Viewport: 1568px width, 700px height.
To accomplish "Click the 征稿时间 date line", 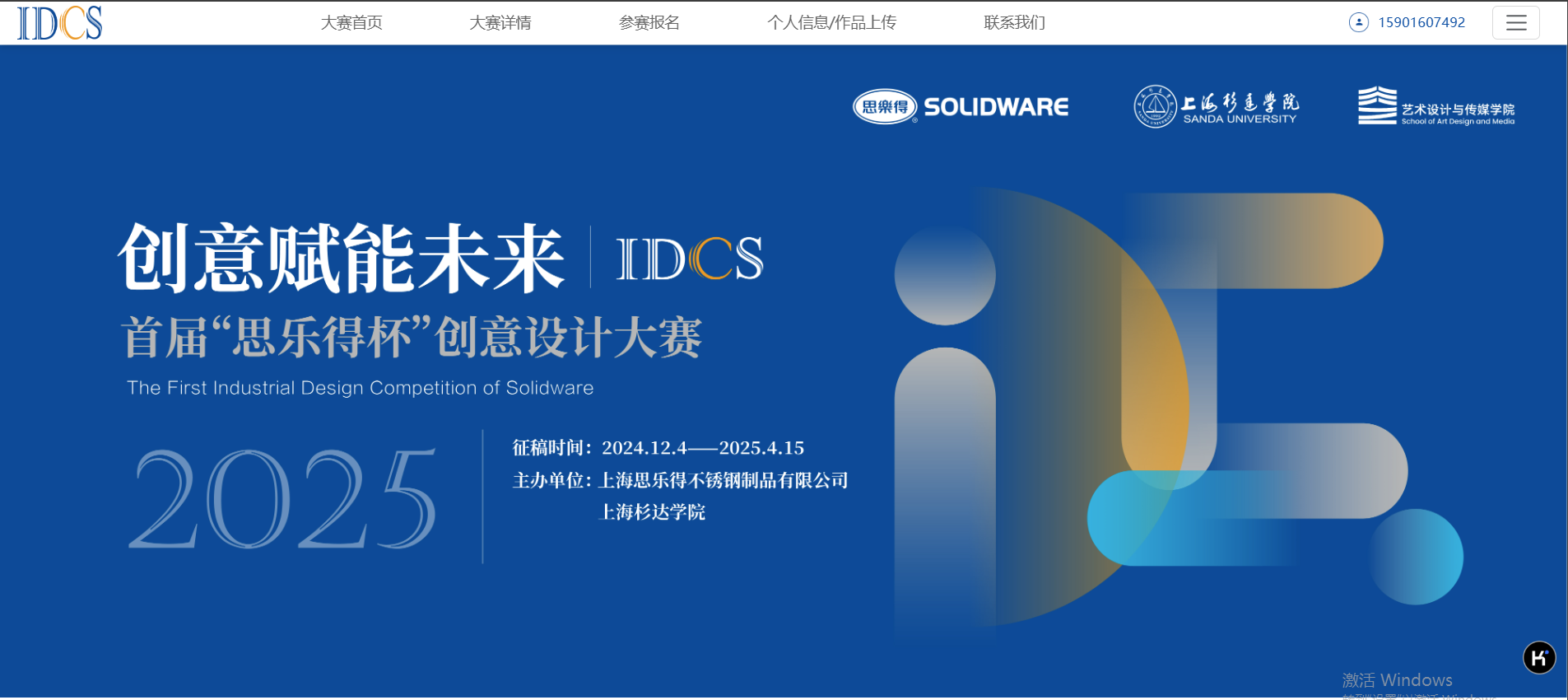I will click(x=658, y=448).
